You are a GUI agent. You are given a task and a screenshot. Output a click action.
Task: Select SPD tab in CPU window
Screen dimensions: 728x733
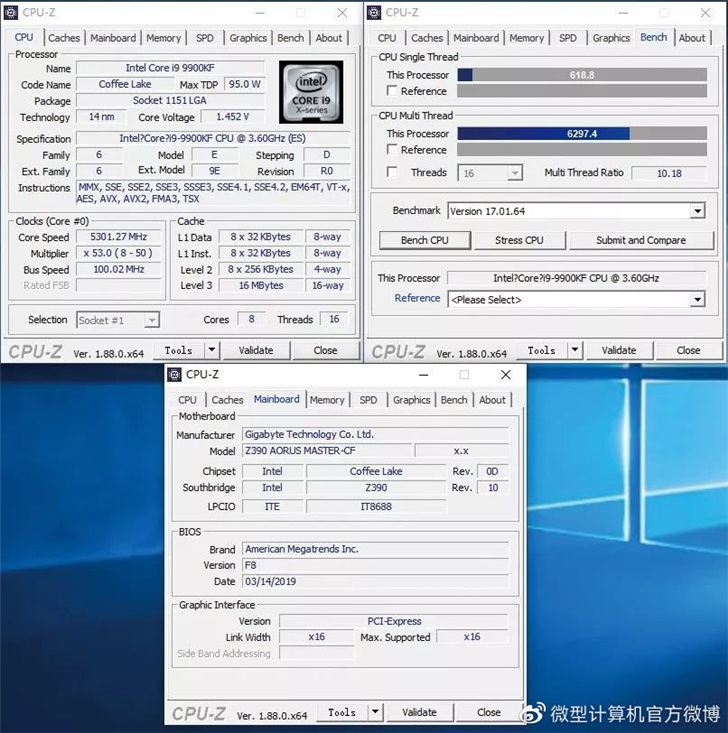205,38
